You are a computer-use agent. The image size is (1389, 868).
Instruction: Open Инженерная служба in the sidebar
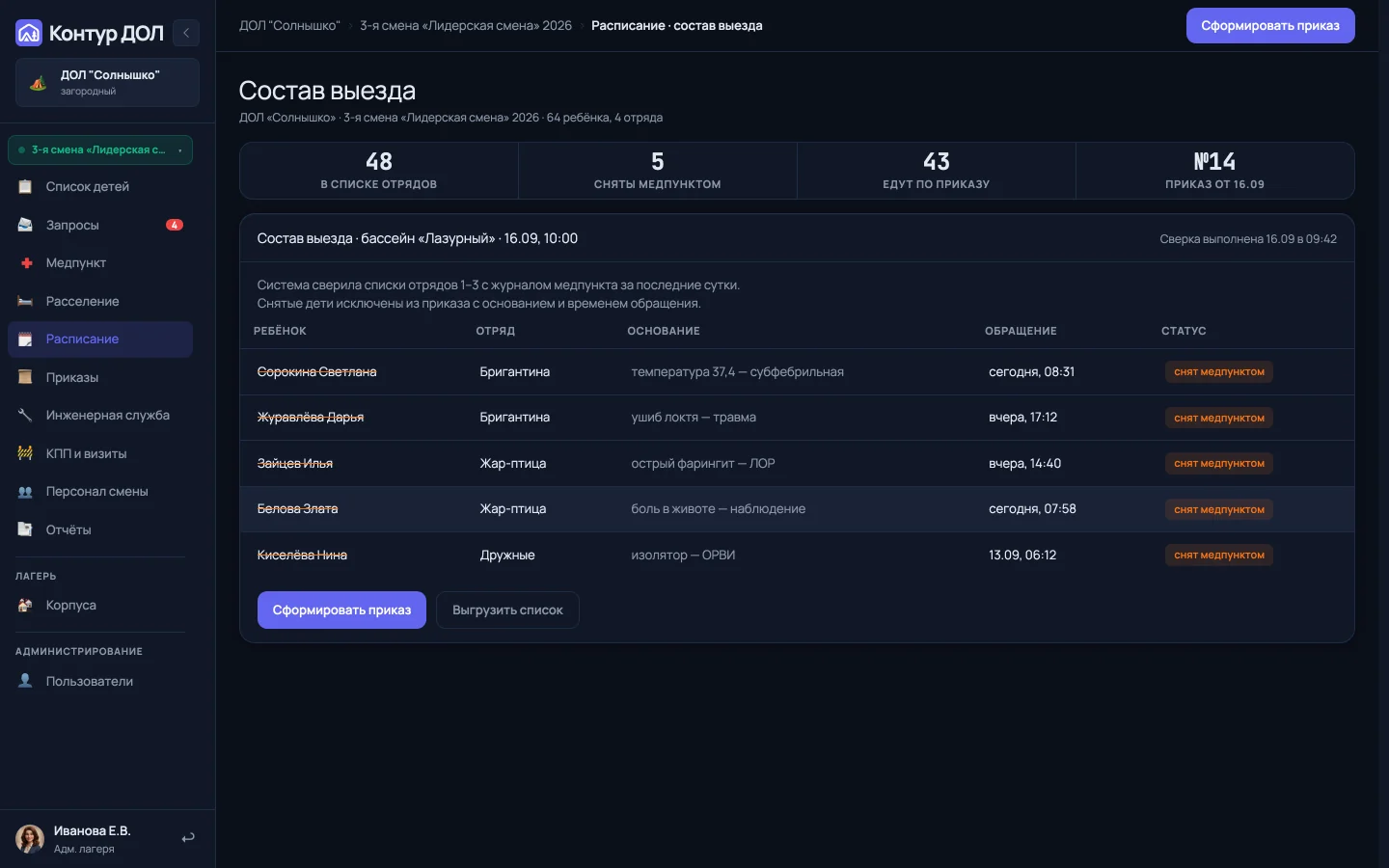[100, 415]
